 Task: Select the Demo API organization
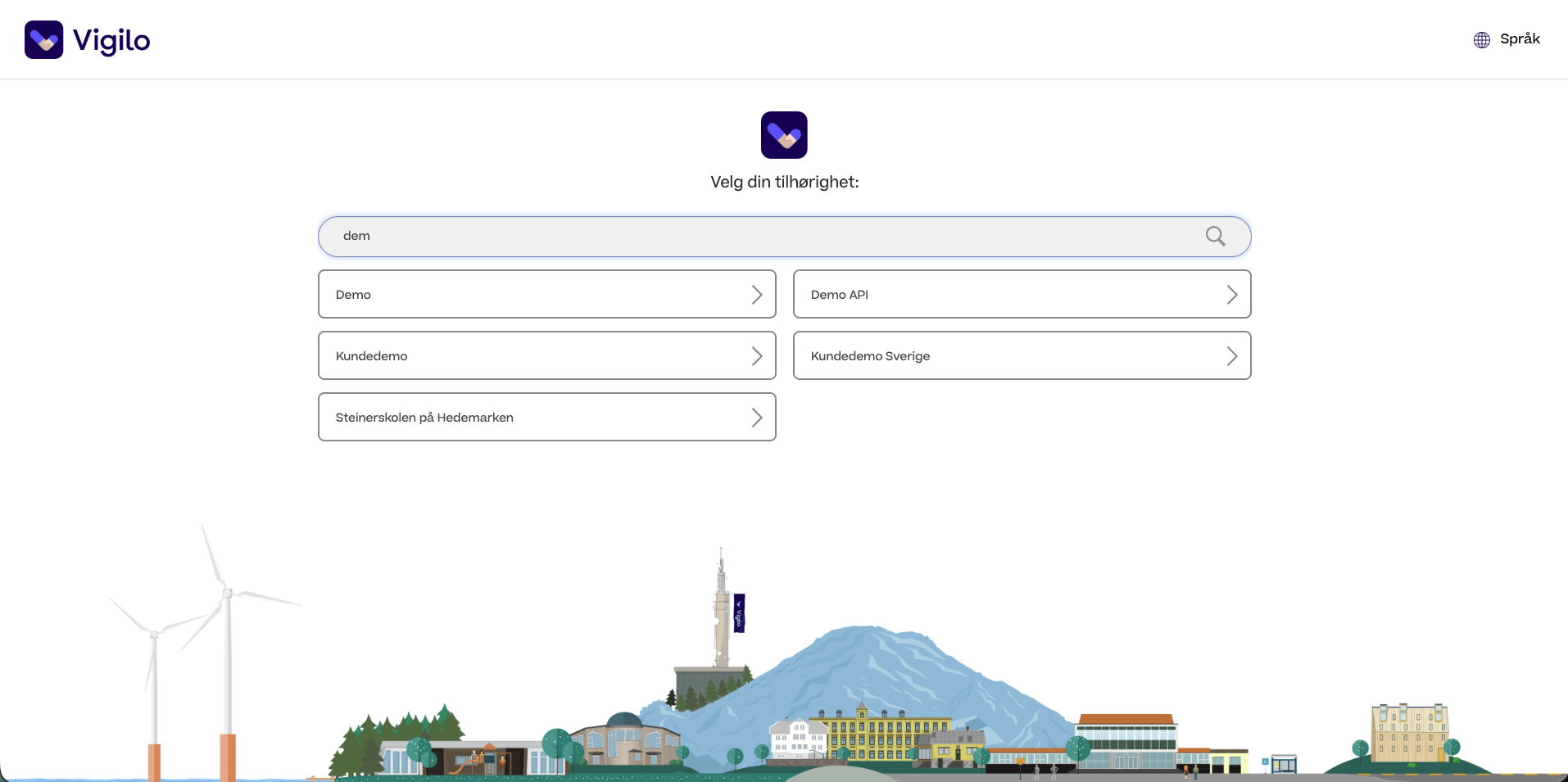click(x=1022, y=294)
